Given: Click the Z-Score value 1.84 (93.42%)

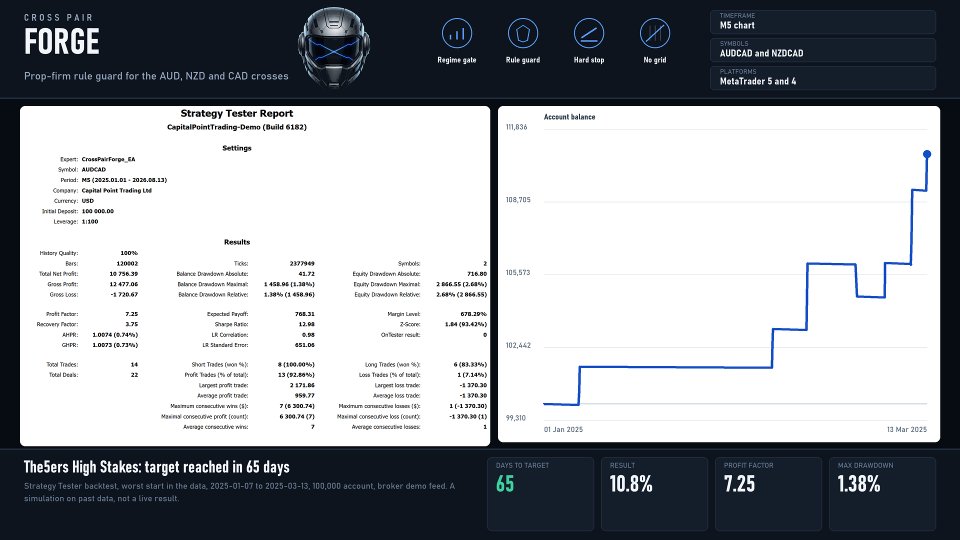Looking at the screenshot, I should (466, 324).
